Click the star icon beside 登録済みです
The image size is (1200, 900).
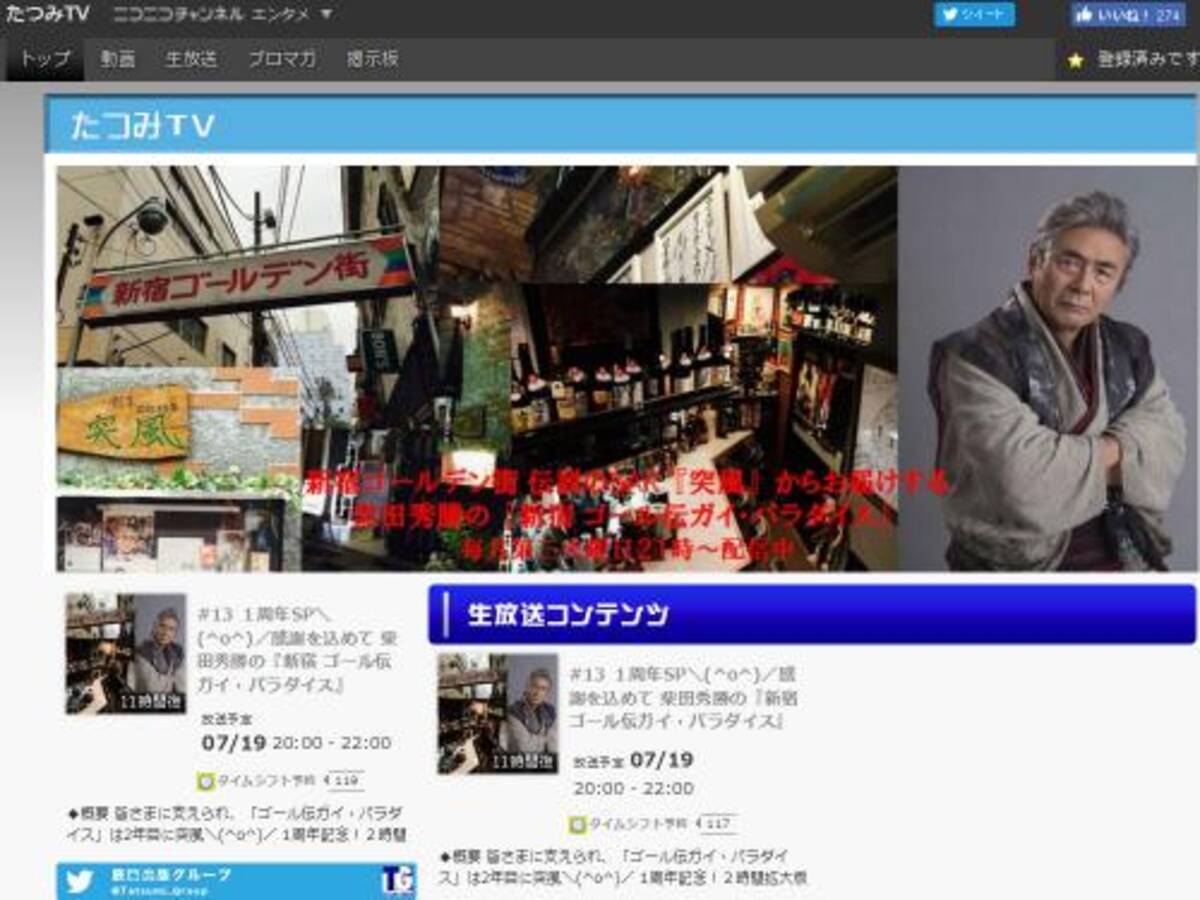[x=1075, y=60]
